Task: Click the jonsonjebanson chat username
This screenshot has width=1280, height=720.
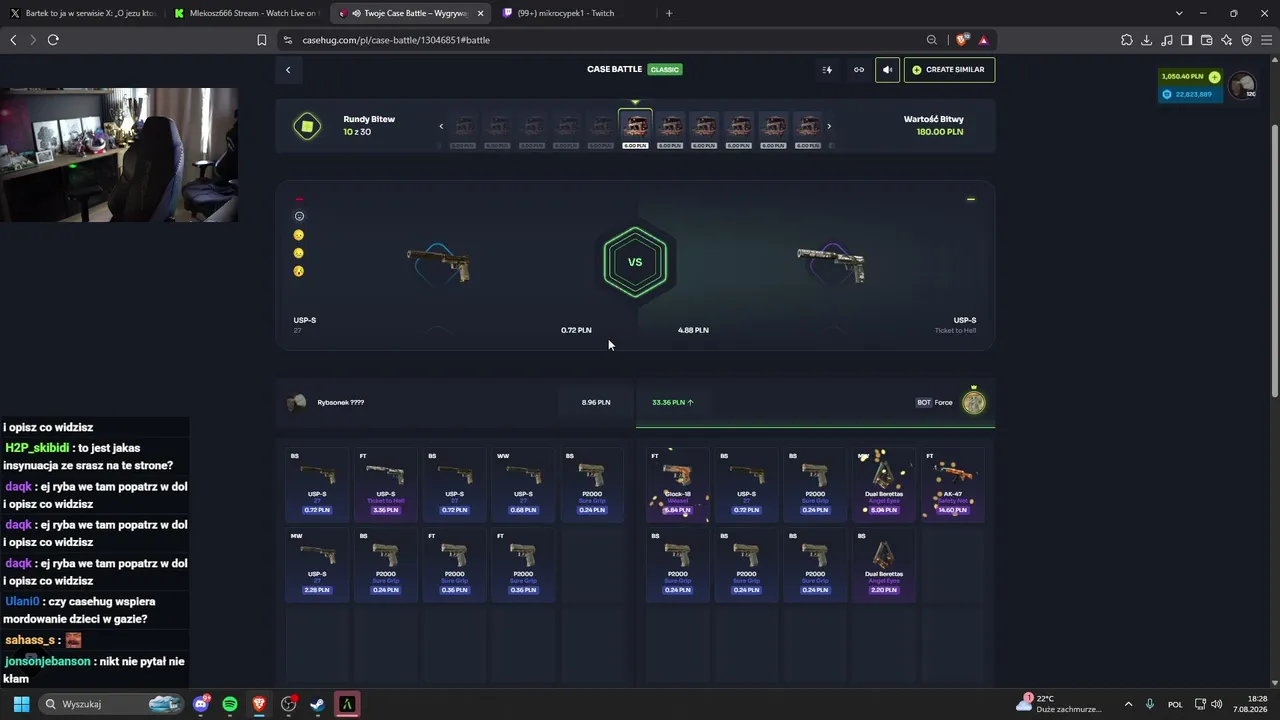Action: (x=47, y=662)
